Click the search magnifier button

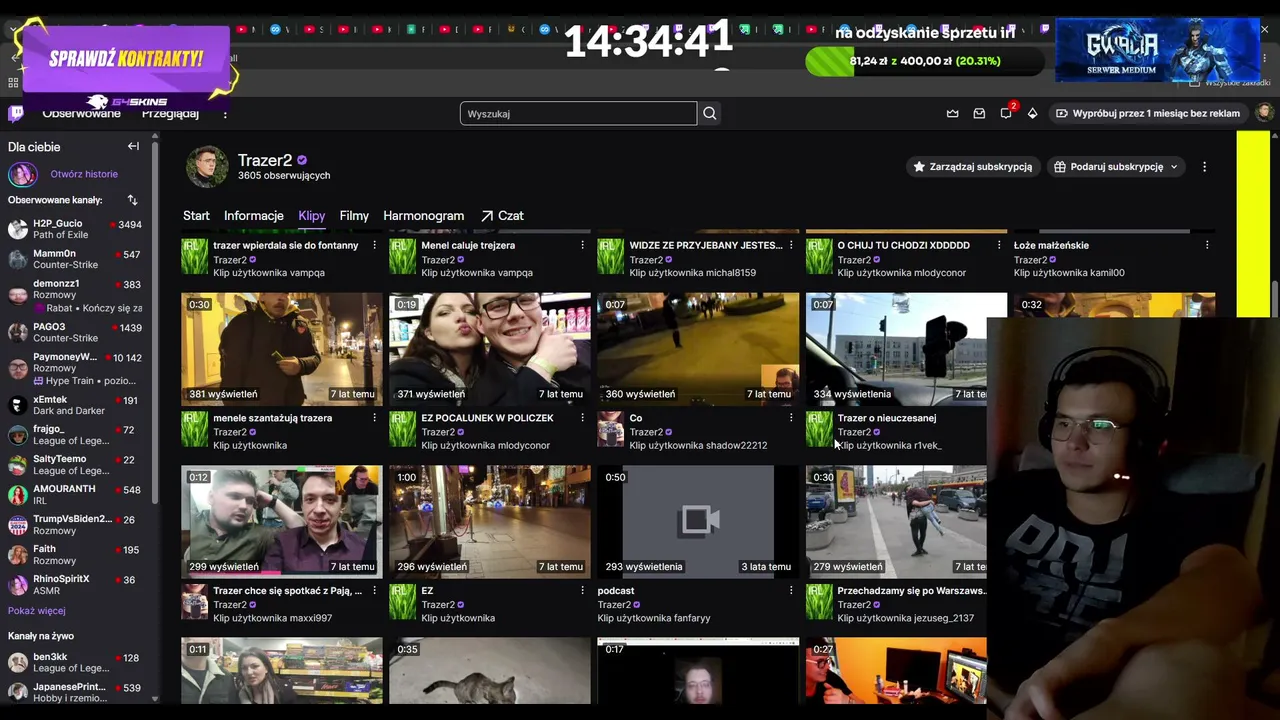710,113
